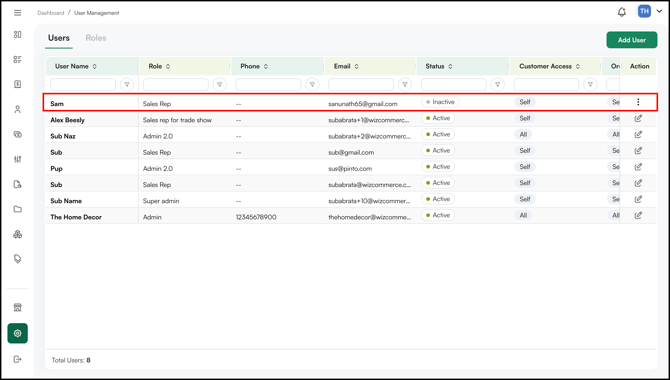This screenshot has height=380, width=670.
Task: Select the user name Sam
Action: [x=57, y=104]
